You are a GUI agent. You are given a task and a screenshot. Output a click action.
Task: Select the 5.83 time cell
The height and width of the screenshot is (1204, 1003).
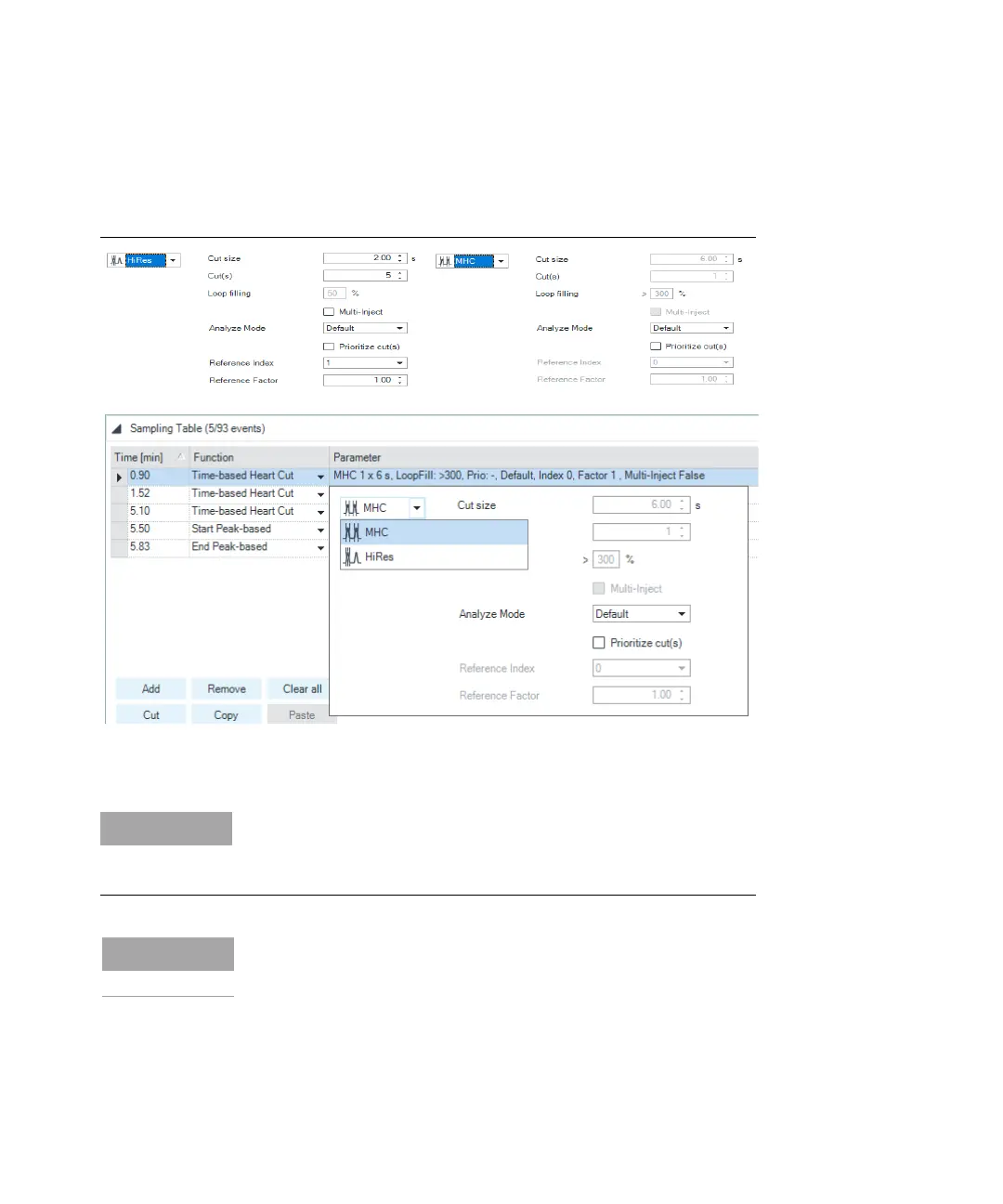[x=158, y=546]
